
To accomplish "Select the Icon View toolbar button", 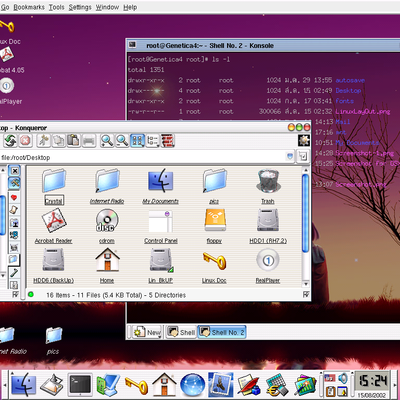I will [x=137, y=141].
